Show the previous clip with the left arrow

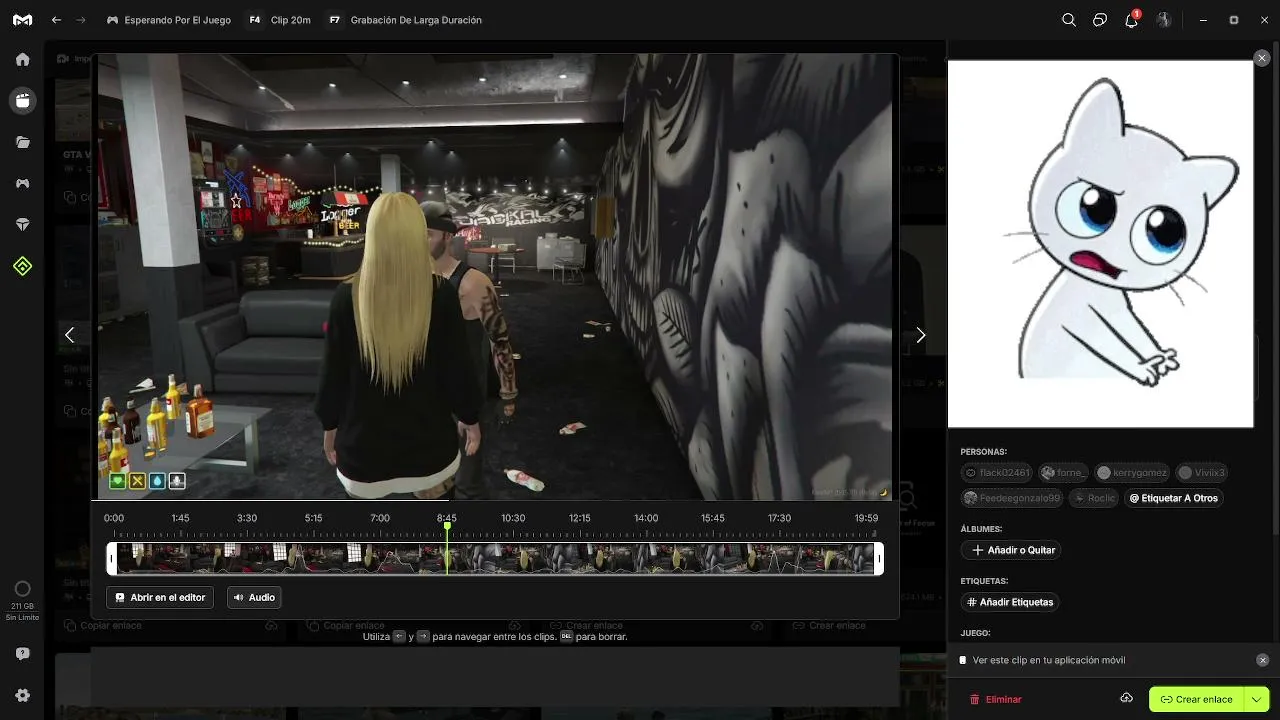click(69, 335)
